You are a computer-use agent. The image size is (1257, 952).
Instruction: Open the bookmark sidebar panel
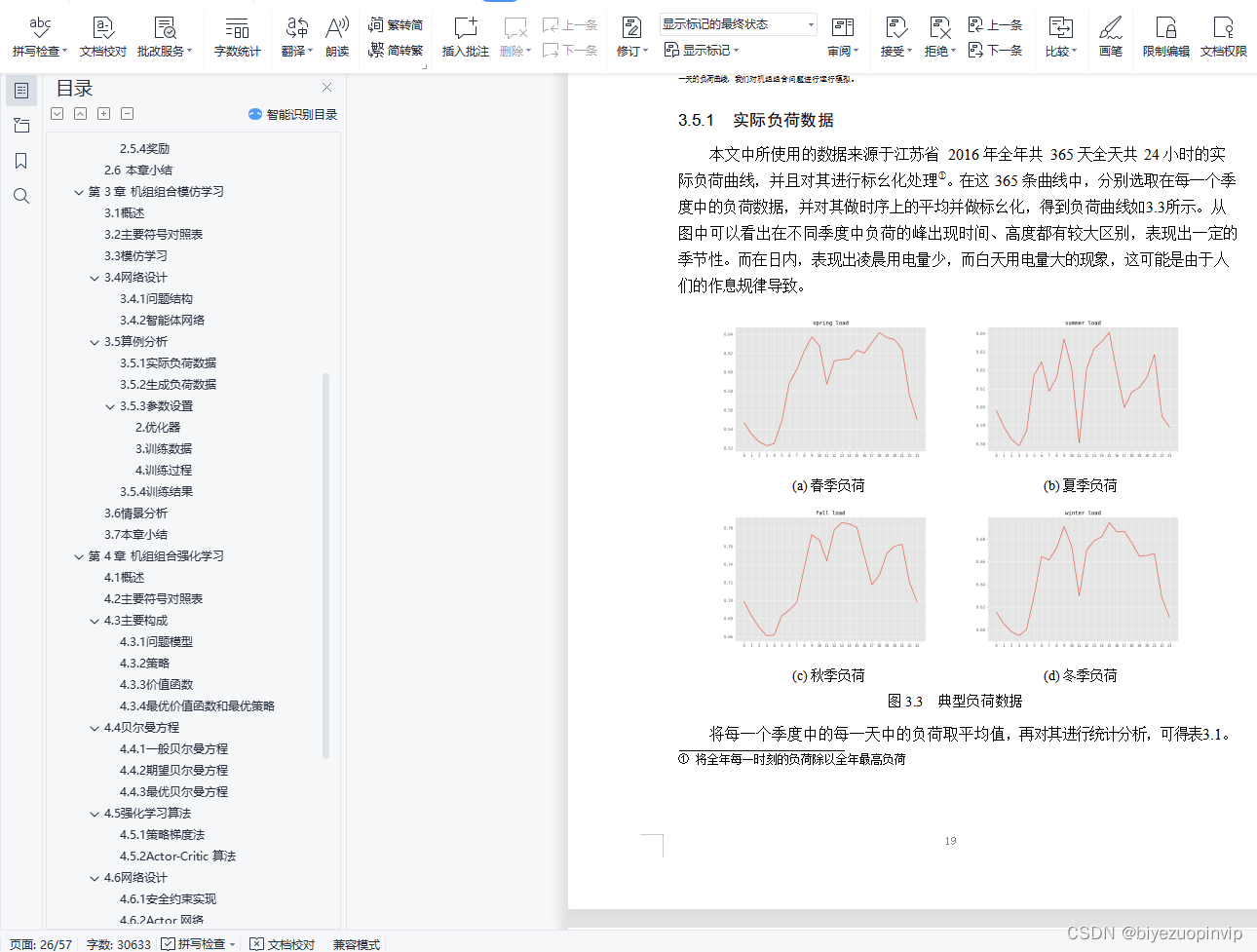pos(21,161)
